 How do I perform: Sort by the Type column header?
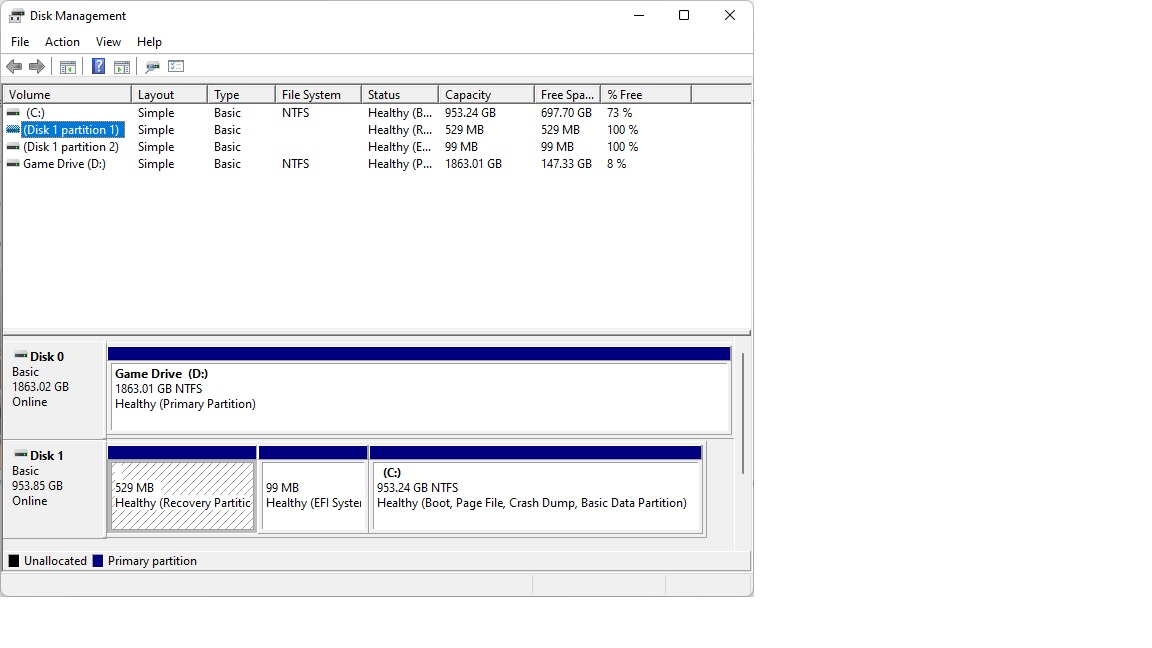pyautogui.click(x=242, y=95)
